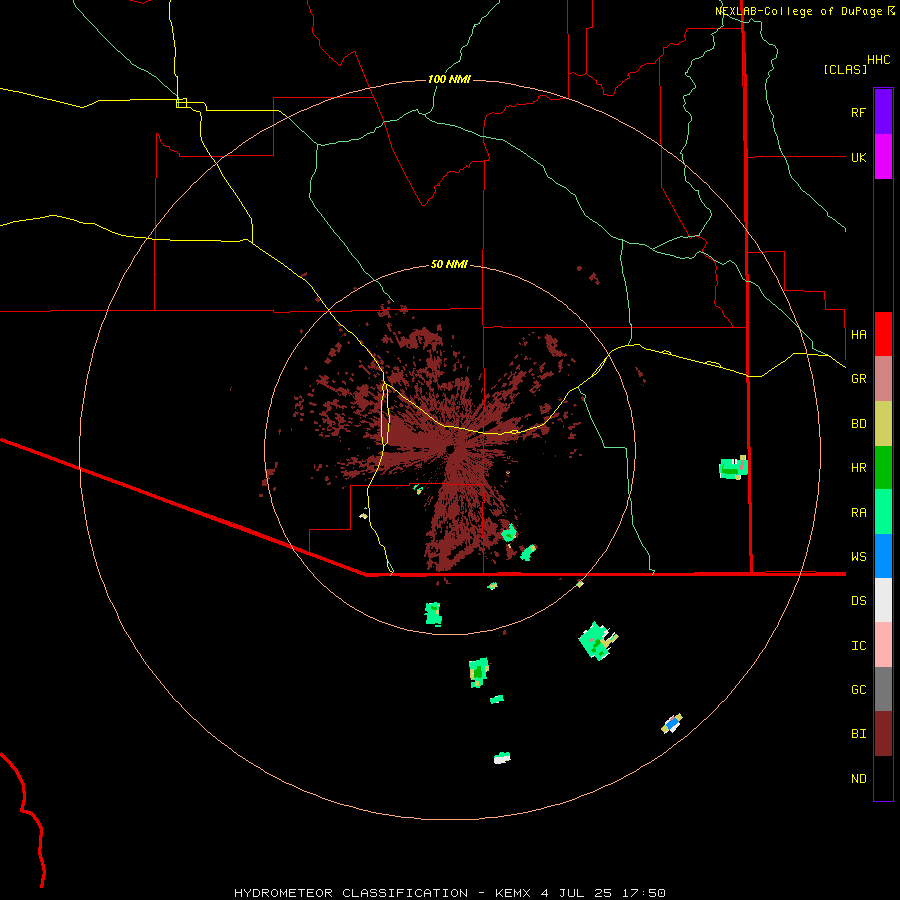
Task: Select the GR pink legend swatch
Action: click(883, 379)
